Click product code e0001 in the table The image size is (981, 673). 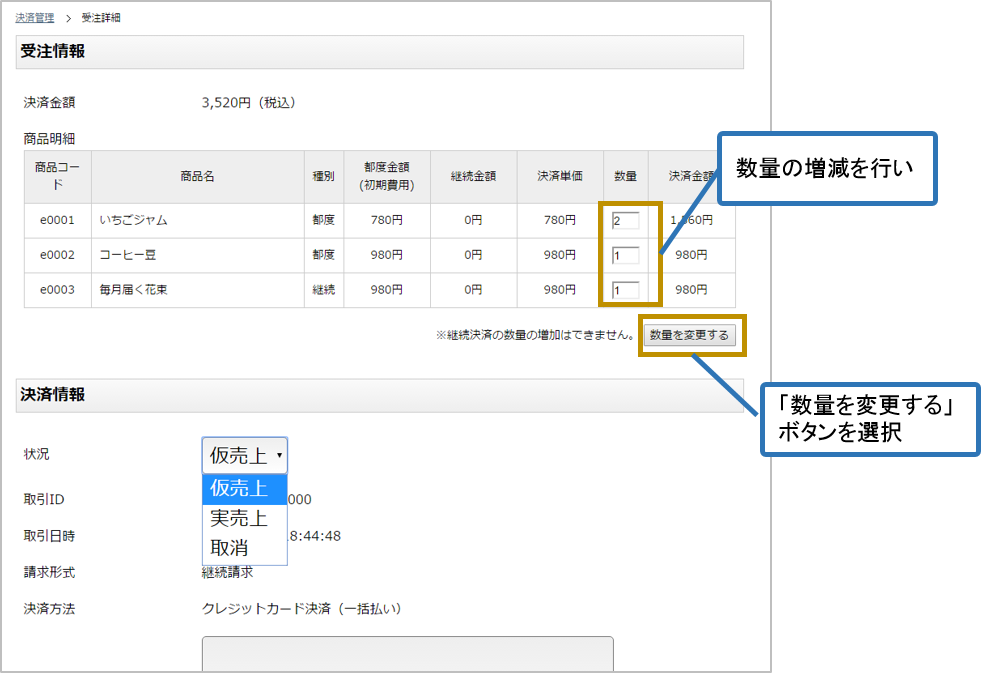pyautogui.click(x=57, y=220)
